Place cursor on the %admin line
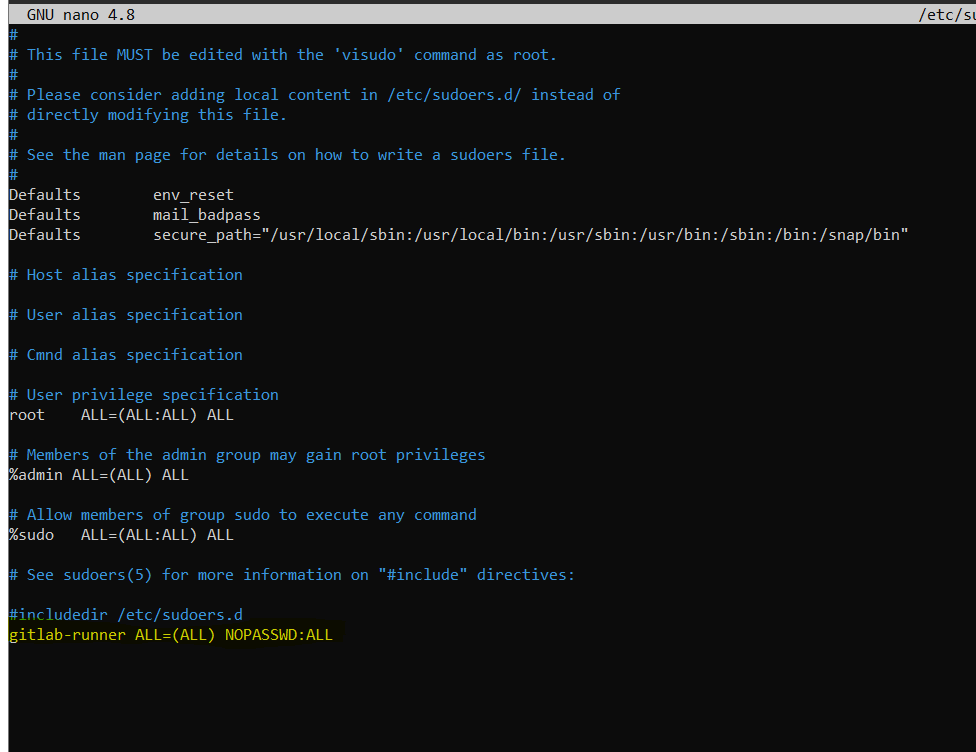976x752 pixels. (98, 475)
